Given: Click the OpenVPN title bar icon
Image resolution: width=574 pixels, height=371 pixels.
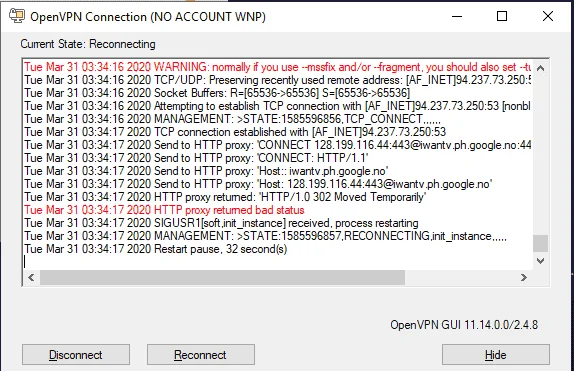Looking at the screenshot, I should [16, 16].
